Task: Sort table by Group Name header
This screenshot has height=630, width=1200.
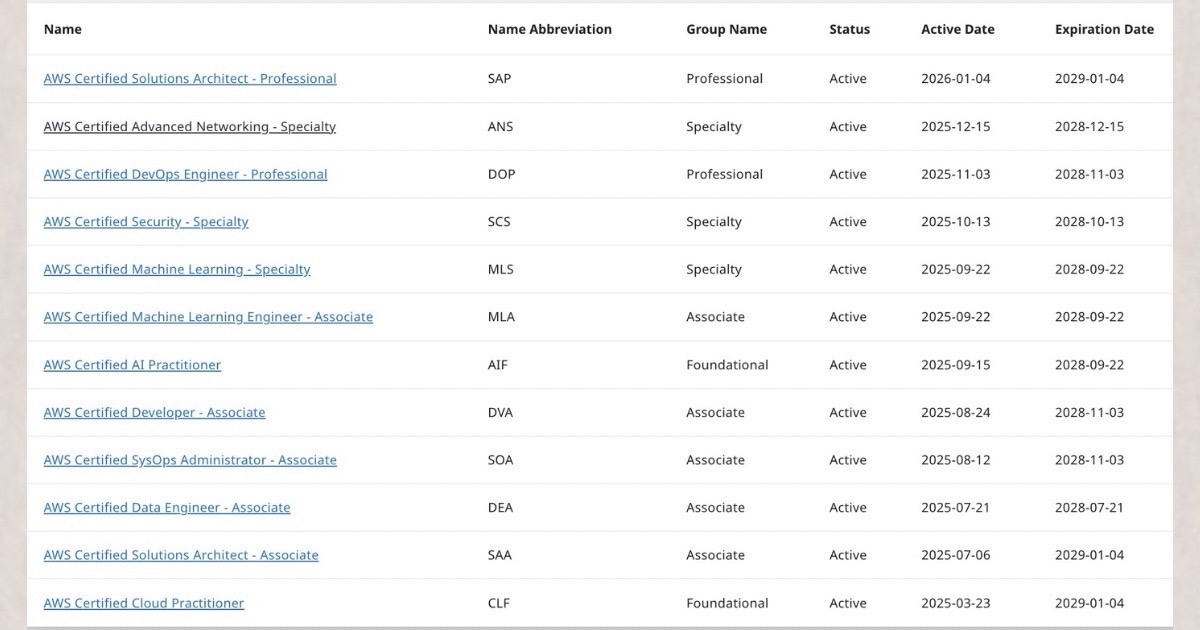Action: 726,30
